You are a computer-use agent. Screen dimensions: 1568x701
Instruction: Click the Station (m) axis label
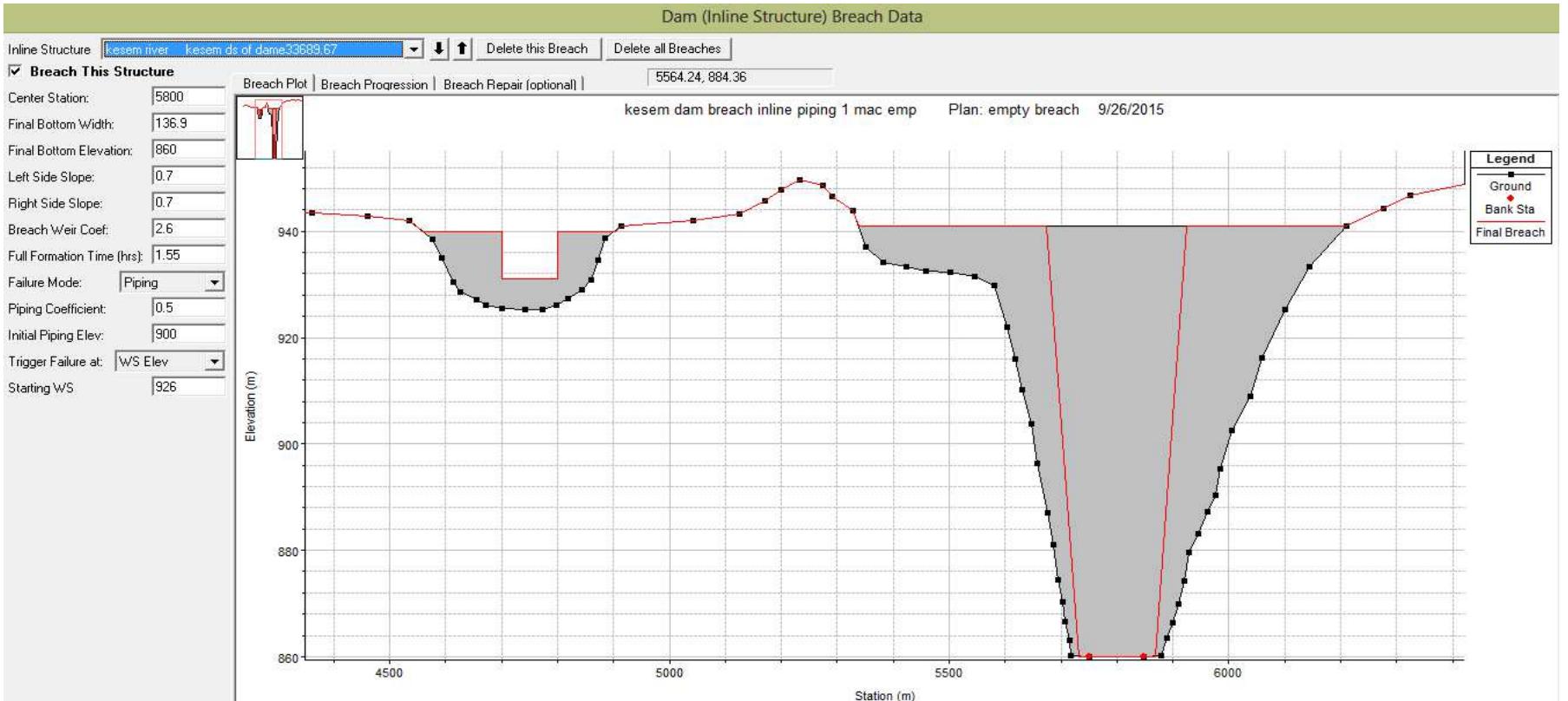pyautogui.click(x=884, y=695)
